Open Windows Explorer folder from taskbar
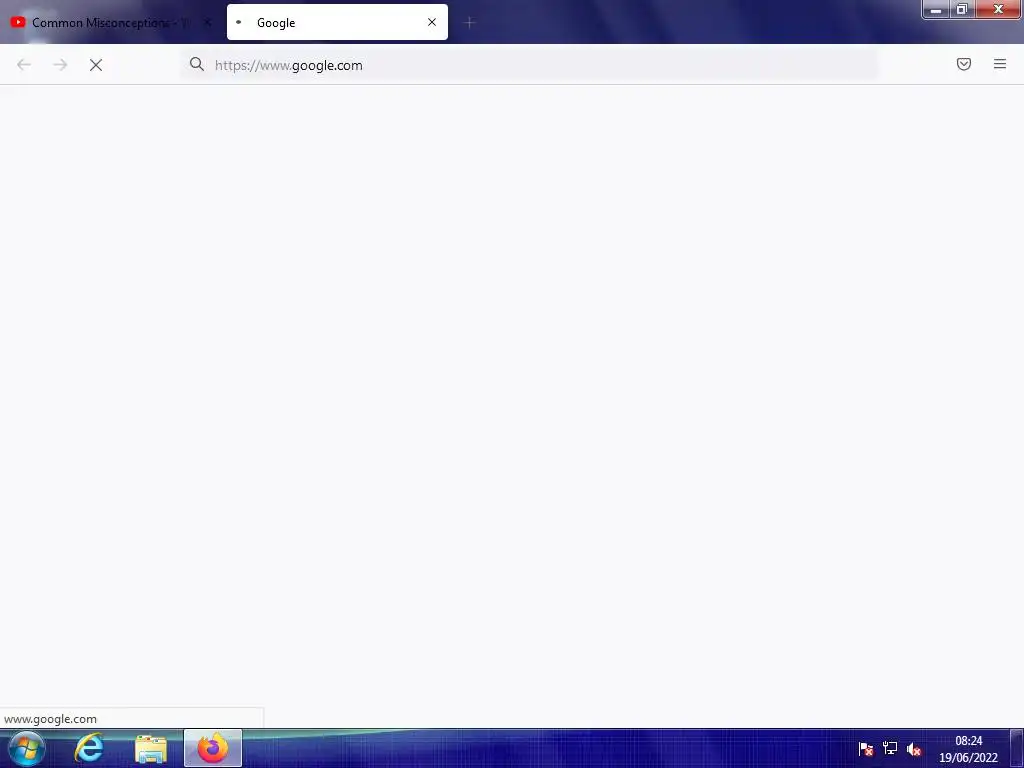Viewport: 1024px width, 768px height. (x=151, y=748)
